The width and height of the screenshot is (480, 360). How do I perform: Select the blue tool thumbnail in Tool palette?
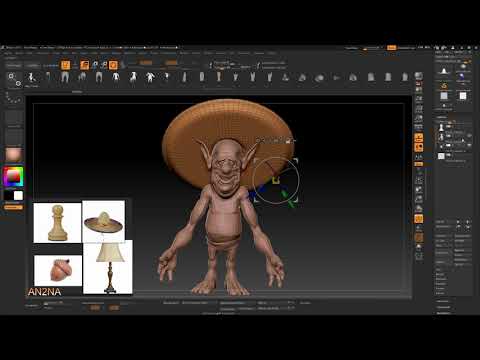(x=463, y=77)
